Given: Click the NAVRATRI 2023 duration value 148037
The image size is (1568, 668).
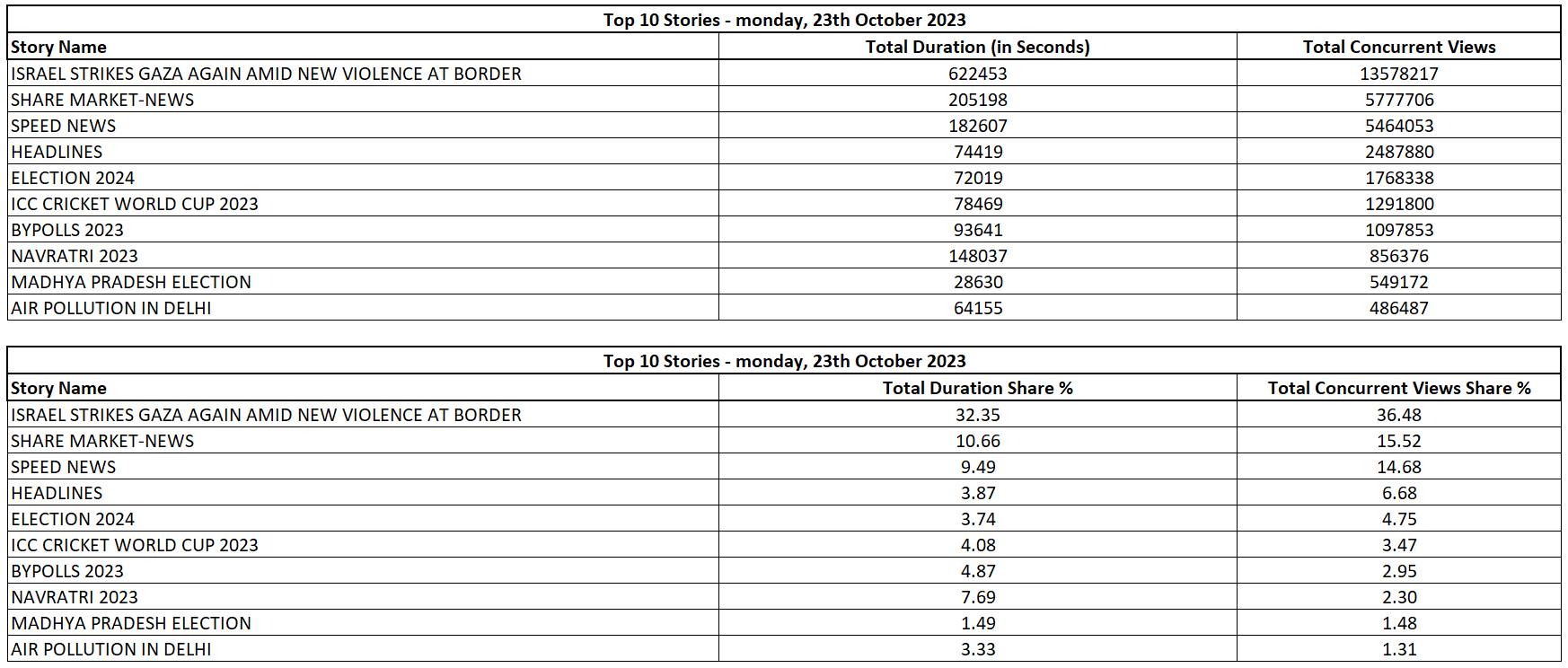Looking at the screenshot, I should coord(977,256).
